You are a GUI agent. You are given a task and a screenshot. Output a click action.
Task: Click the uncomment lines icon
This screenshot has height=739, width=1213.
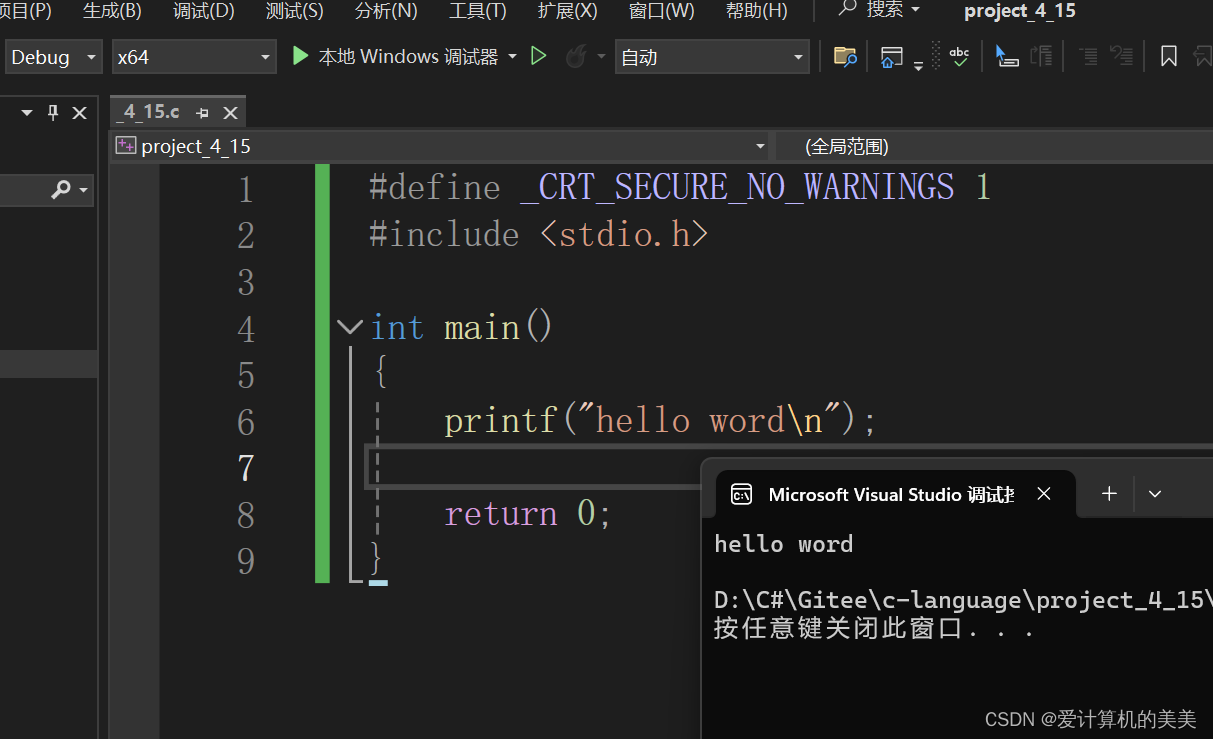point(1122,57)
